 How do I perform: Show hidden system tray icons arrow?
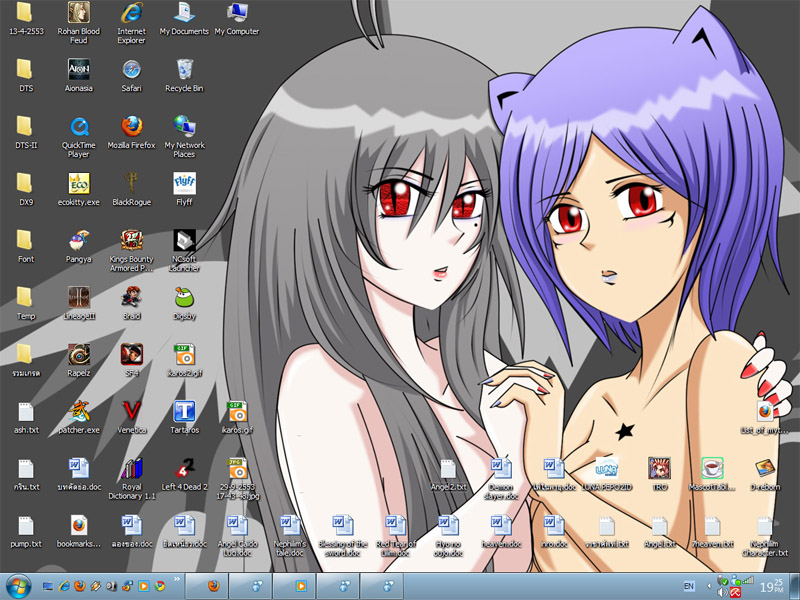709,586
